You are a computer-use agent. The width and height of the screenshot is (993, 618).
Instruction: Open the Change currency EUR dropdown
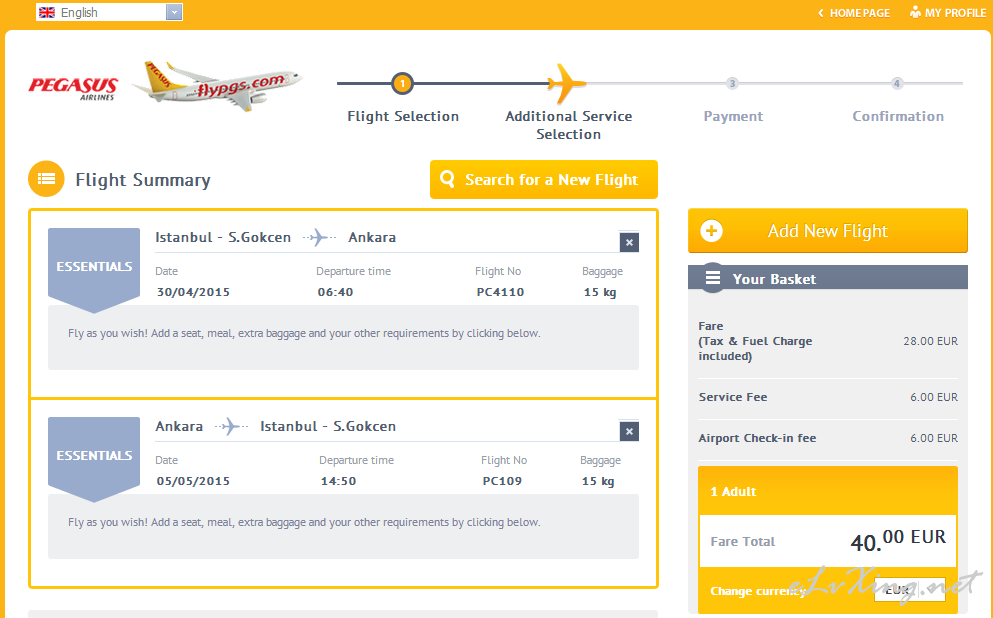click(x=909, y=590)
